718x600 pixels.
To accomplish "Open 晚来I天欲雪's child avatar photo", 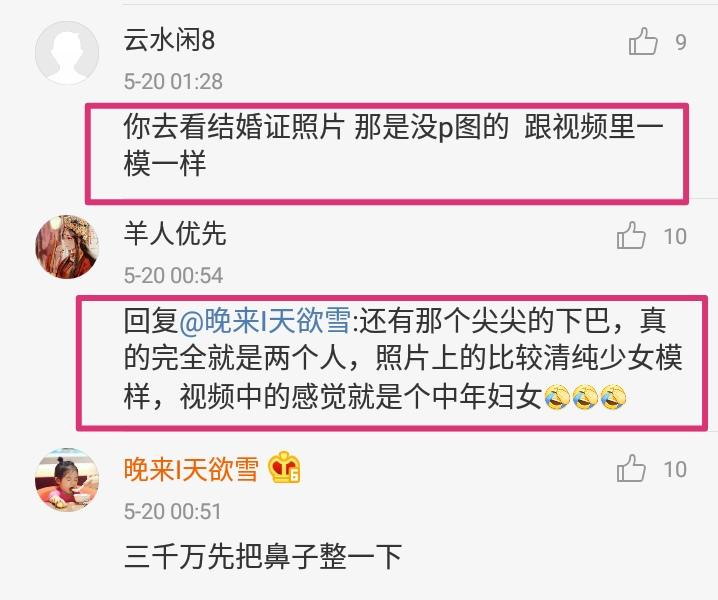I will click(x=67, y=480).
